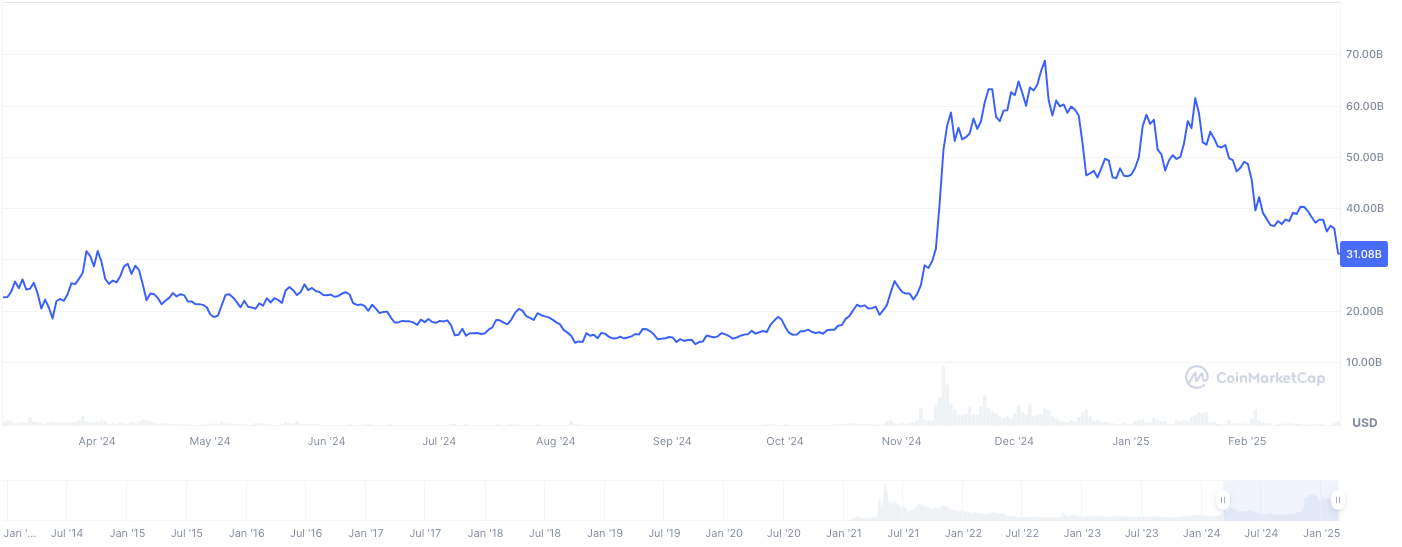This screenshot has height=547, width=1402.
Task: Click the Aug '24 date label
Action: click(555, 441)
